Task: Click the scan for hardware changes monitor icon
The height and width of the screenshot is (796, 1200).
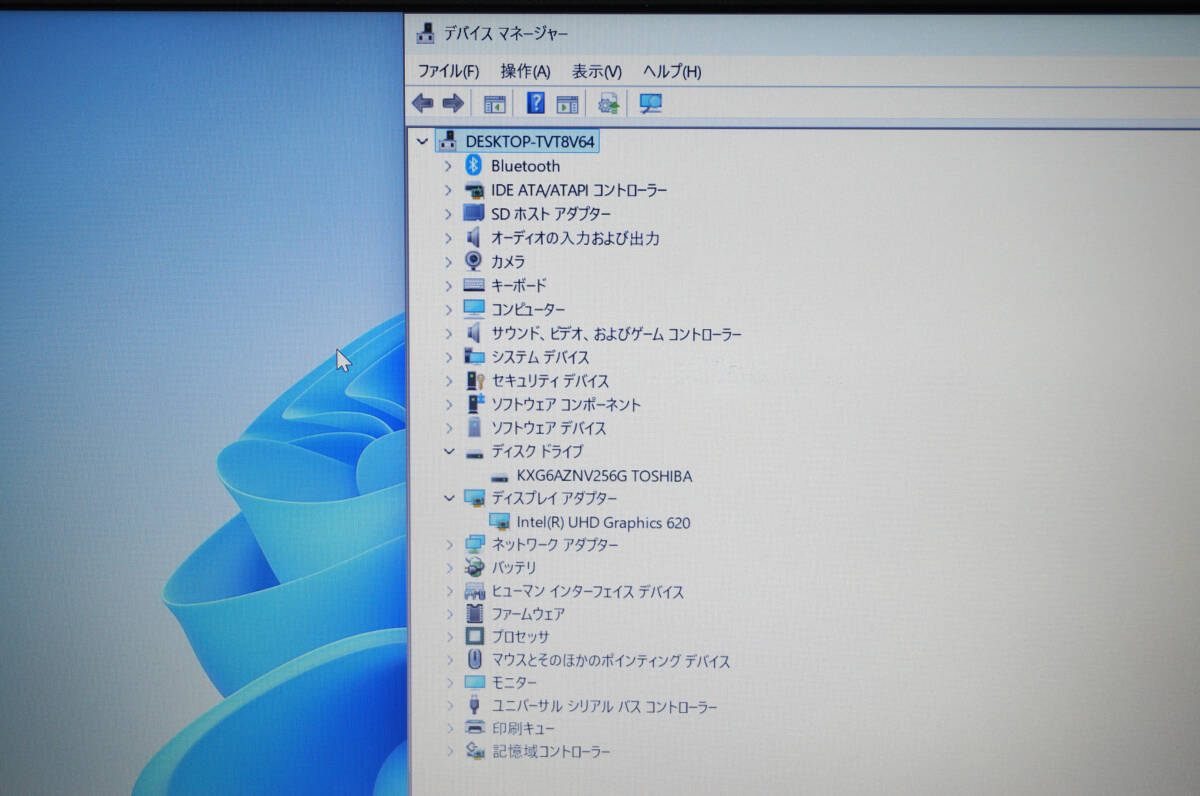Action: click(651, 103)
